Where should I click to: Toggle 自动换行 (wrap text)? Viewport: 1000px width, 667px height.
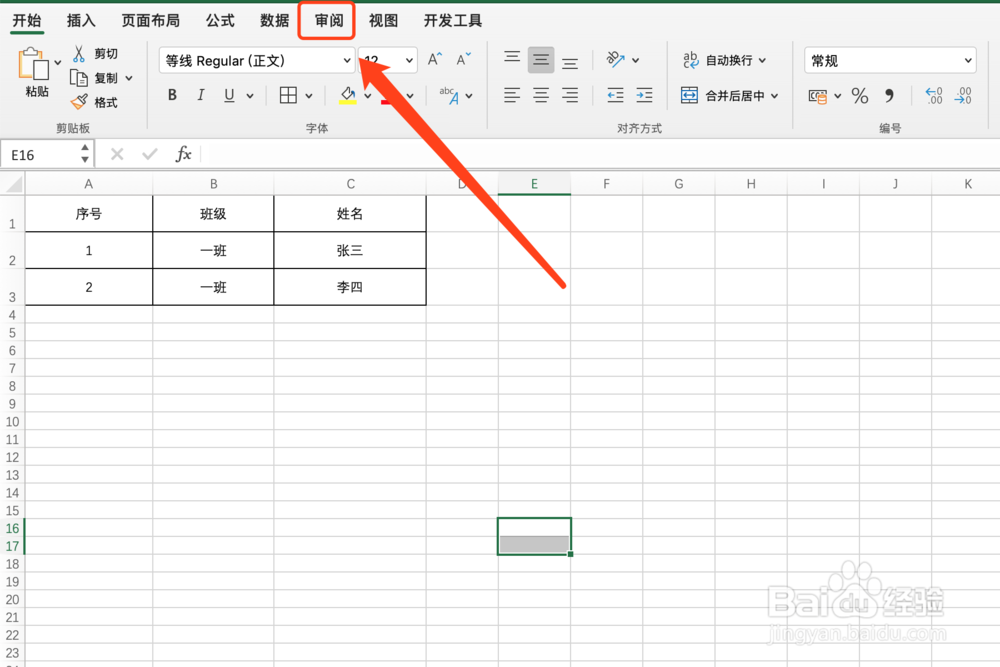point(728,60)
